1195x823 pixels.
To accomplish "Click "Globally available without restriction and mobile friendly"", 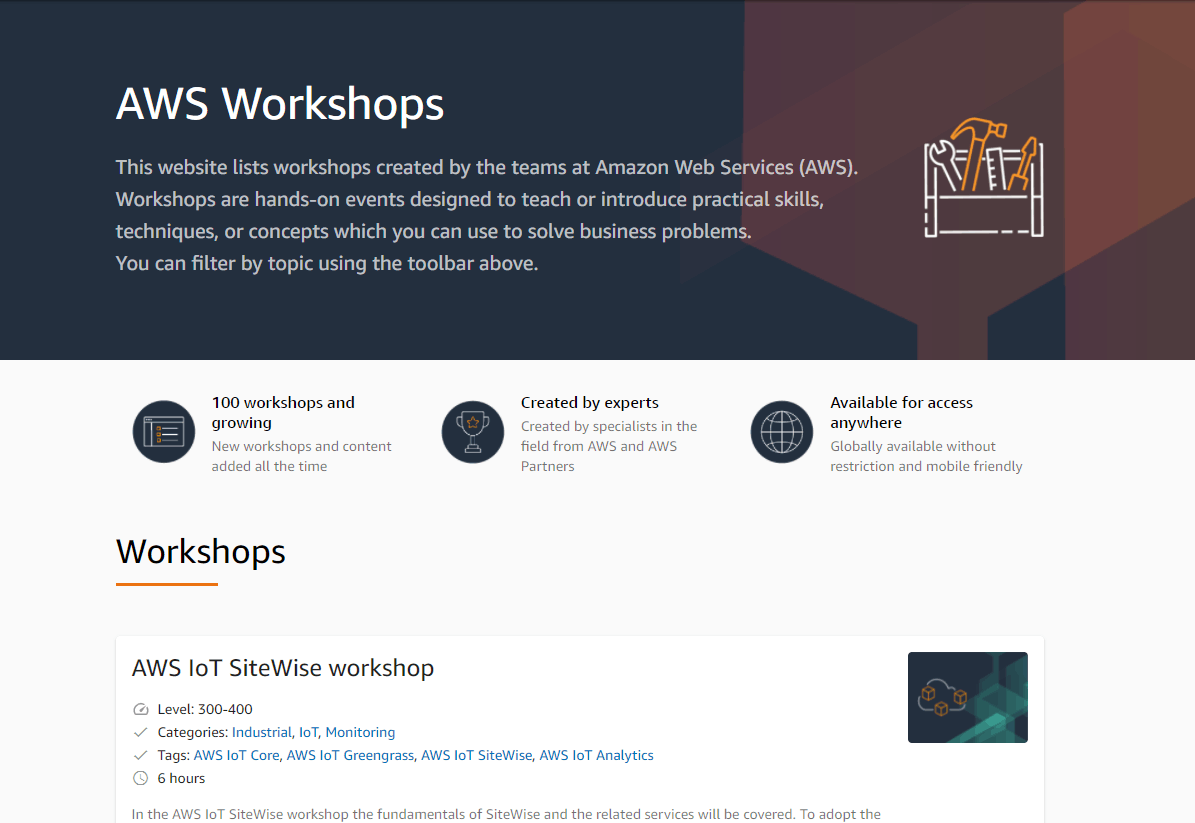I will pos(926,456).
